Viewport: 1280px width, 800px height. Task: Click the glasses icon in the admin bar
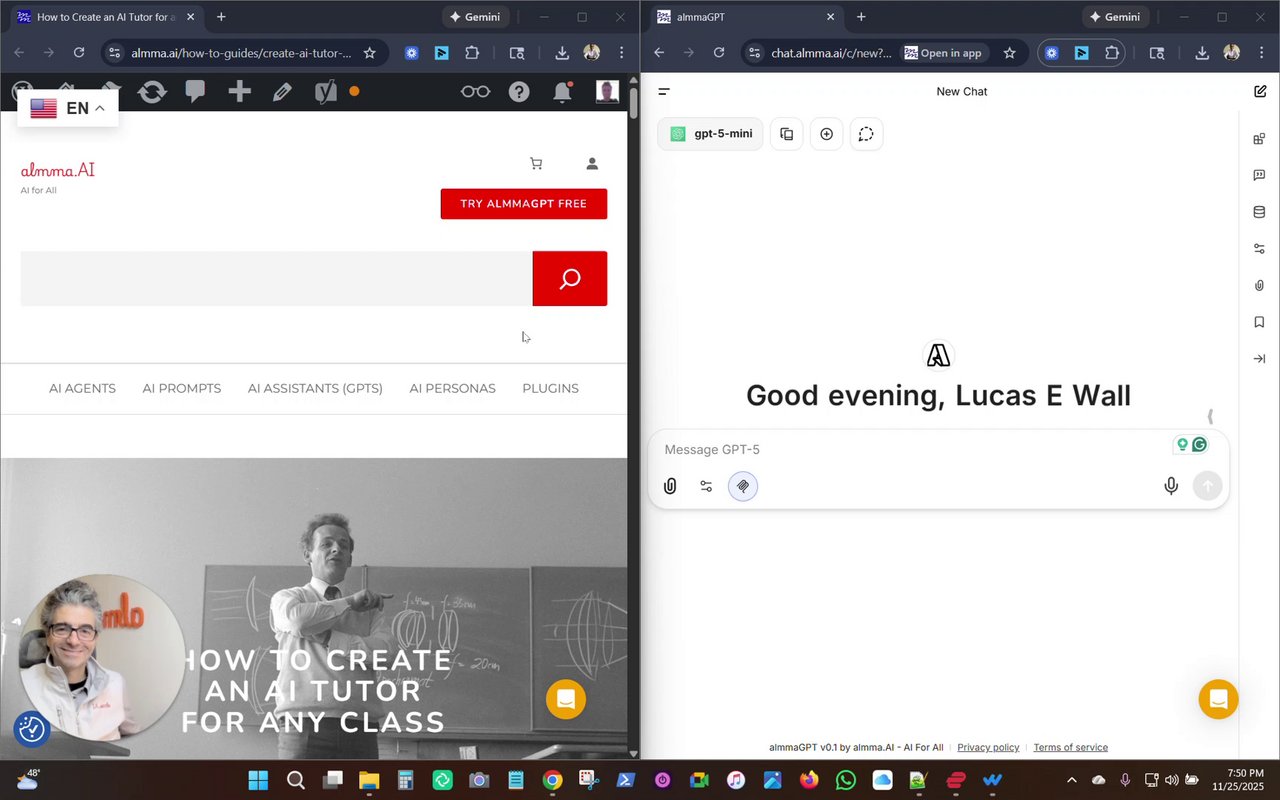475,92
